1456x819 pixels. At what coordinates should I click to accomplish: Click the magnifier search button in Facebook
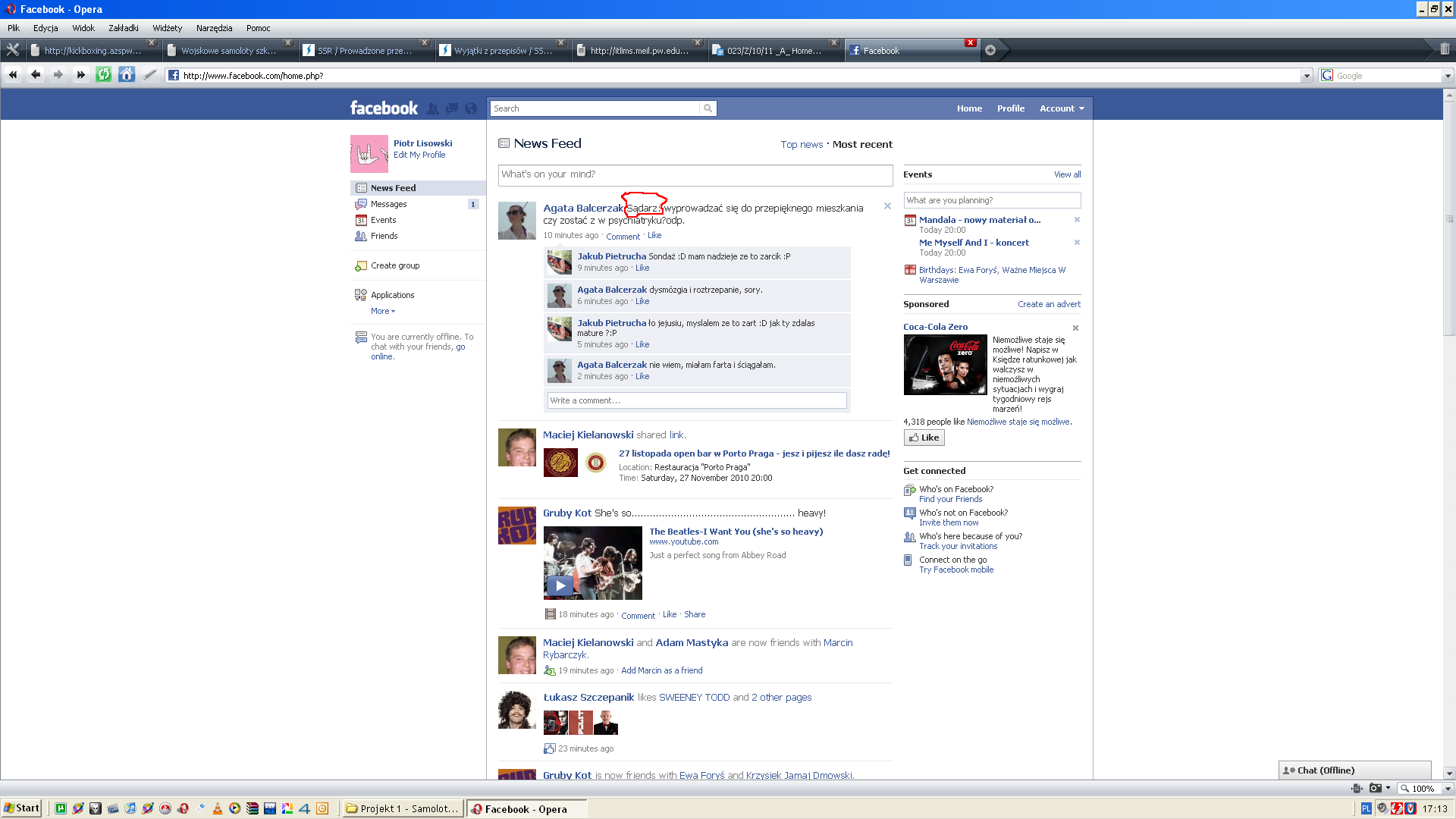(x=708, y=108)
